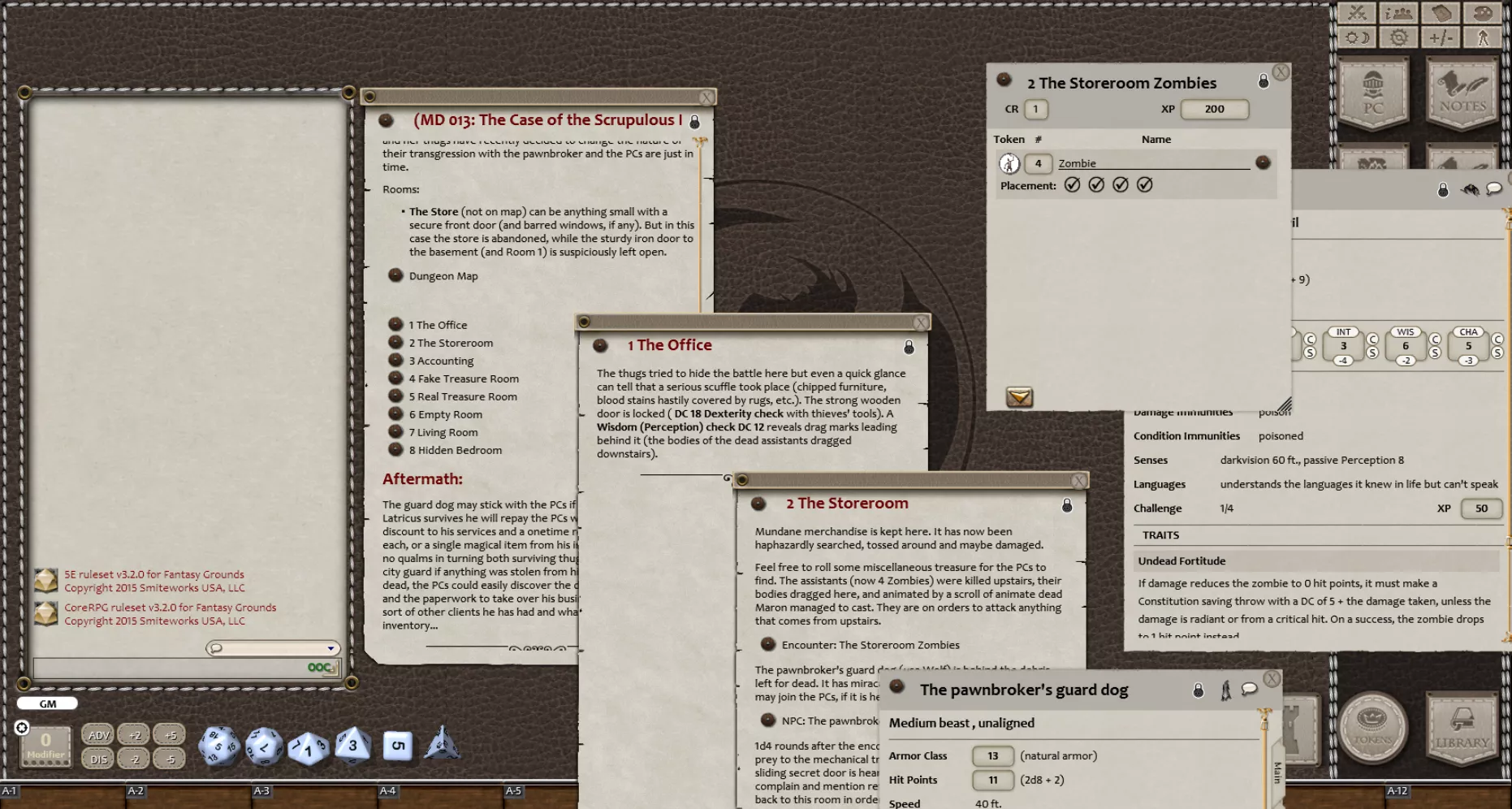
Task: Open the Modifiers plus/minus icon
Action: point(1441,37)
